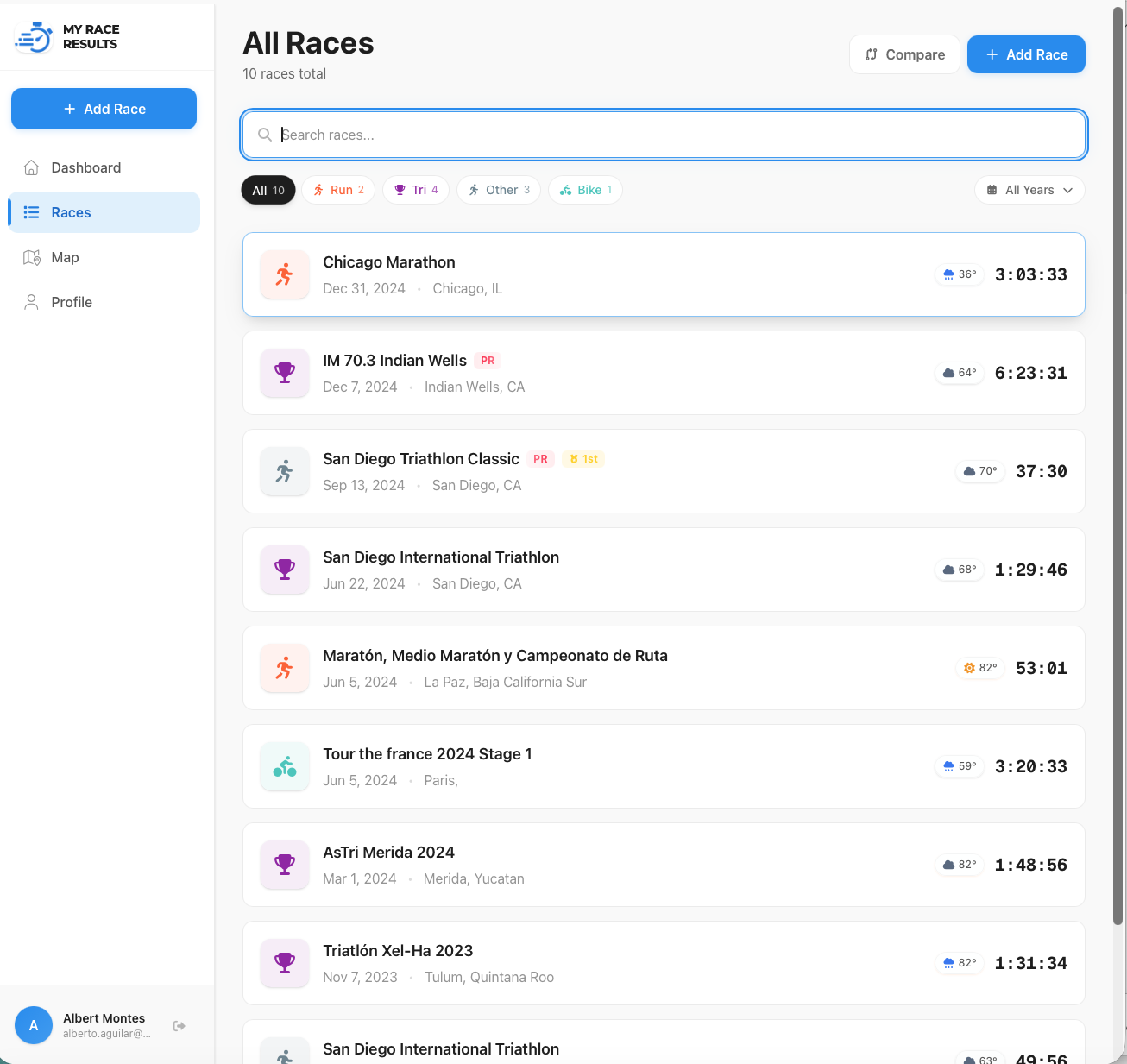This screenshot has width=1127, height=1064.
Task: Select the Other filter tab
Action: [498, 190]
